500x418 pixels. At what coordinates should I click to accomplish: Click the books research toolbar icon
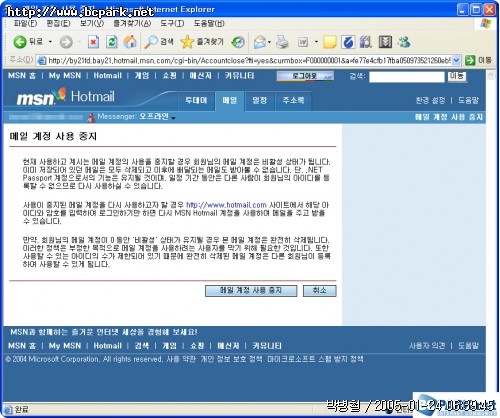pos(366,42)
